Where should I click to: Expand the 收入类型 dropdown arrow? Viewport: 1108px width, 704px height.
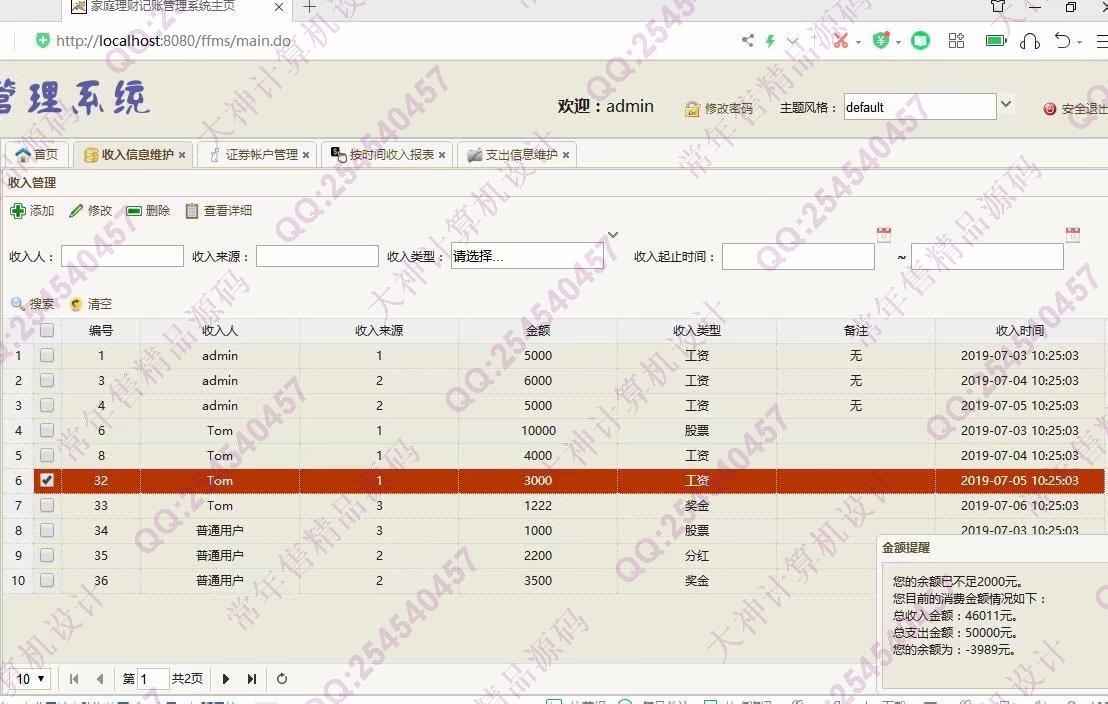[613, 235]
